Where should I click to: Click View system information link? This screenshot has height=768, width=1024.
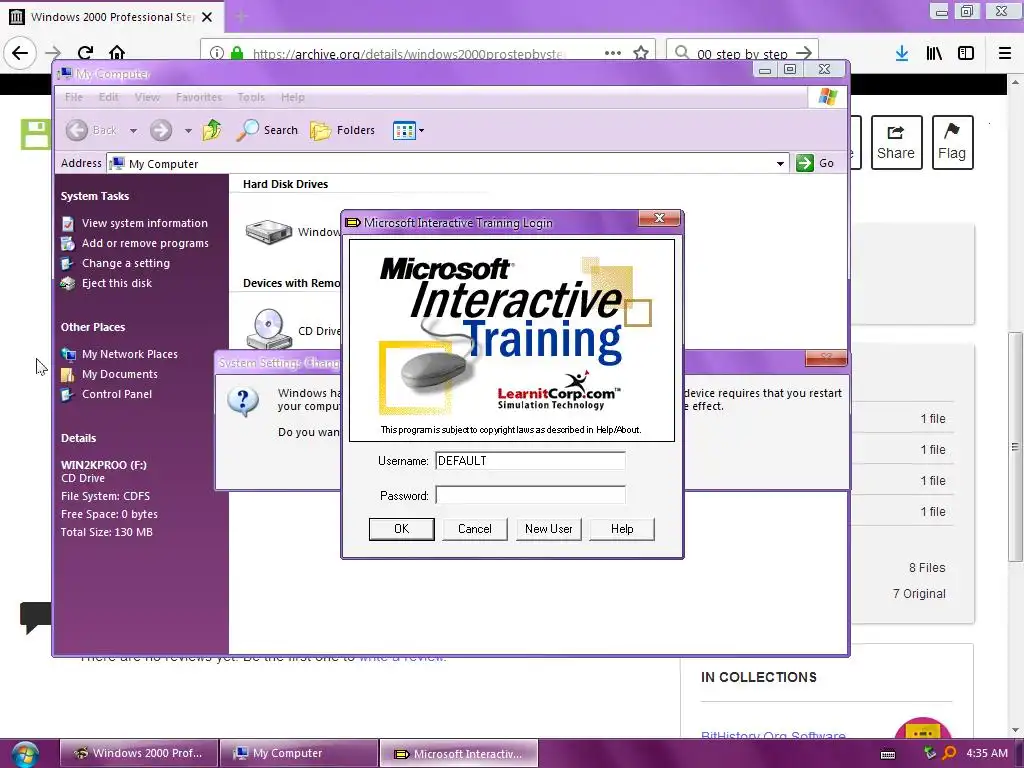click(144, 223)
